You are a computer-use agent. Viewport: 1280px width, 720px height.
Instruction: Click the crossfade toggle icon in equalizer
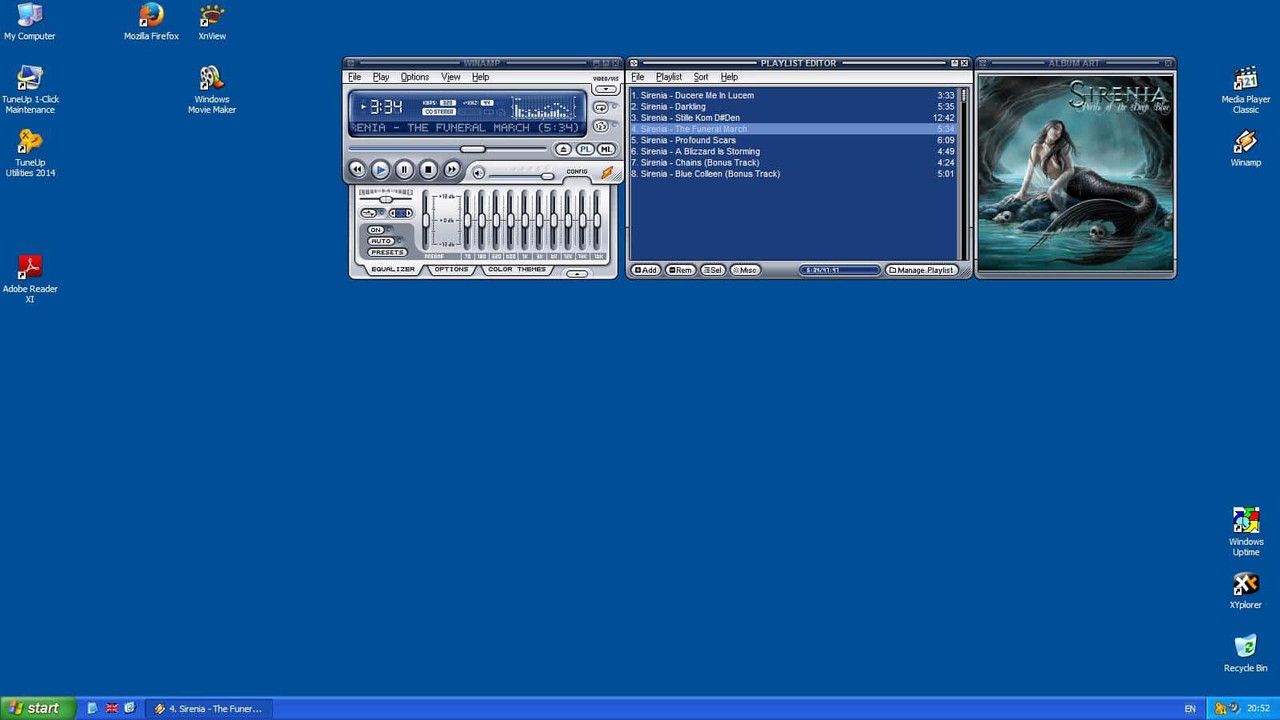[369, 213]
